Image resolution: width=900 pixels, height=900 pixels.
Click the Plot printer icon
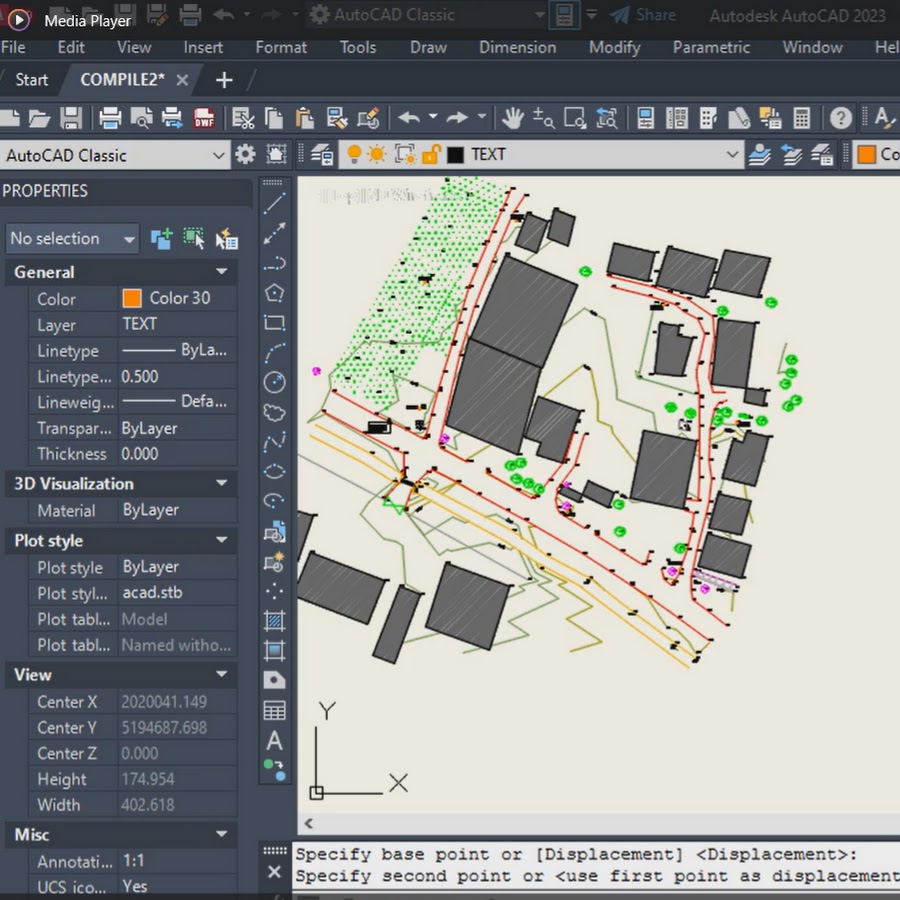tap(110, 119)
